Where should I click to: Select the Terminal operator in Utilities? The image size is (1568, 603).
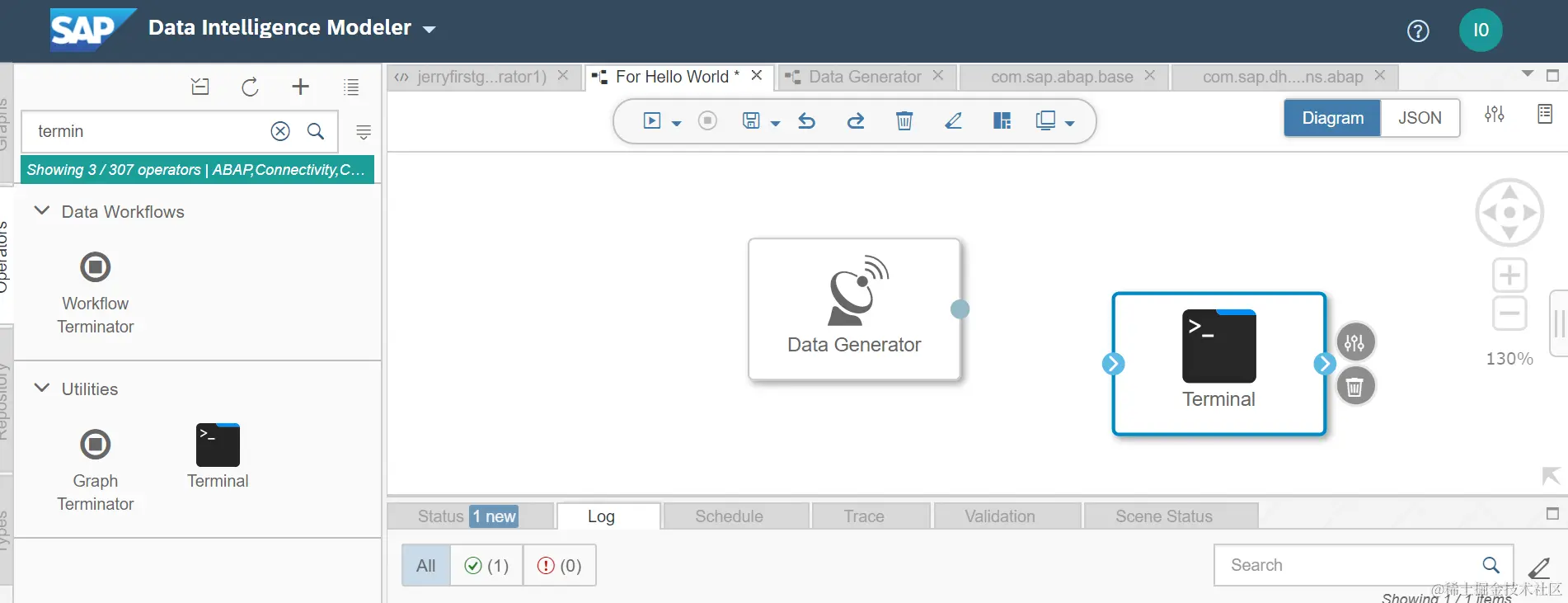click(x=218, y=457)
